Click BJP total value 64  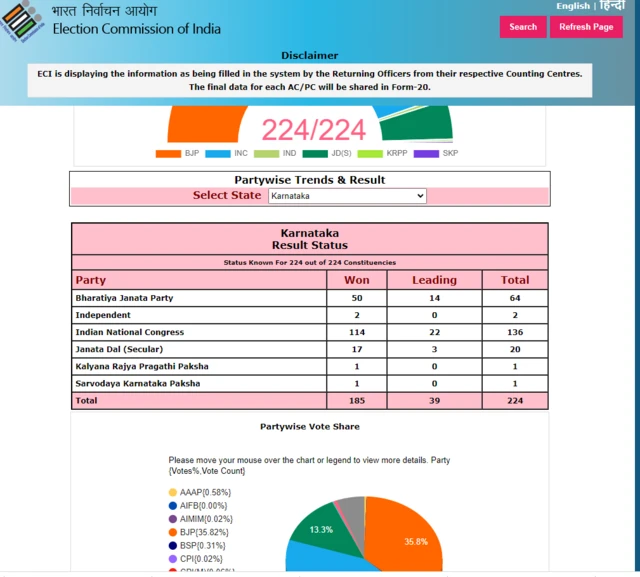515,298
